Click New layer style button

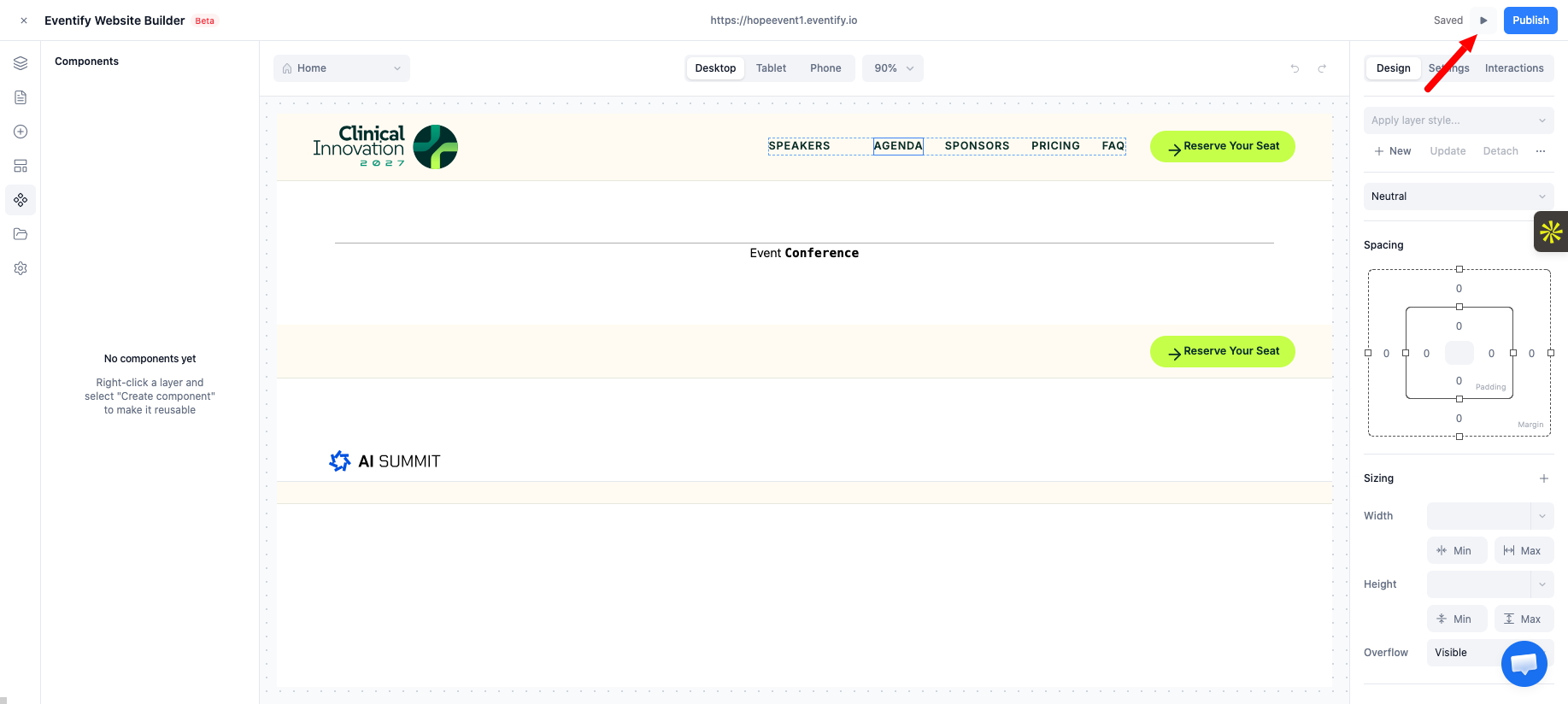point(1393,151)
